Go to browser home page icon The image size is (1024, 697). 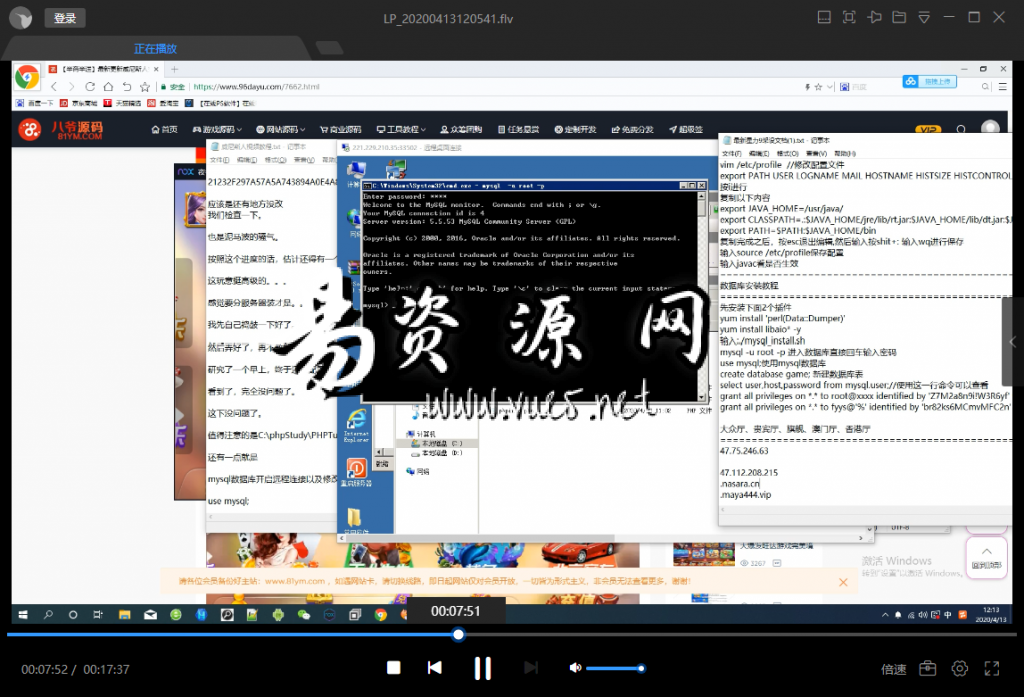(108, 87)
